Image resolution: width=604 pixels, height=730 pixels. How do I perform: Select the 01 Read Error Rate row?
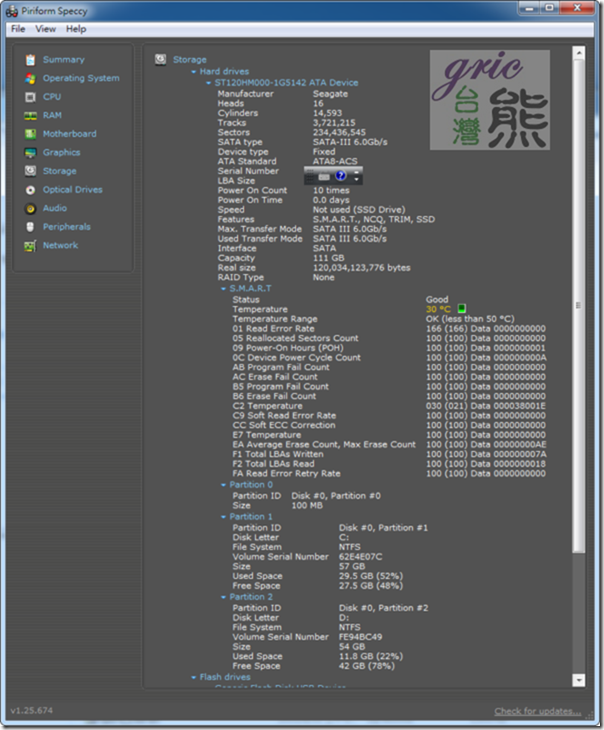[x=389, y=329]
